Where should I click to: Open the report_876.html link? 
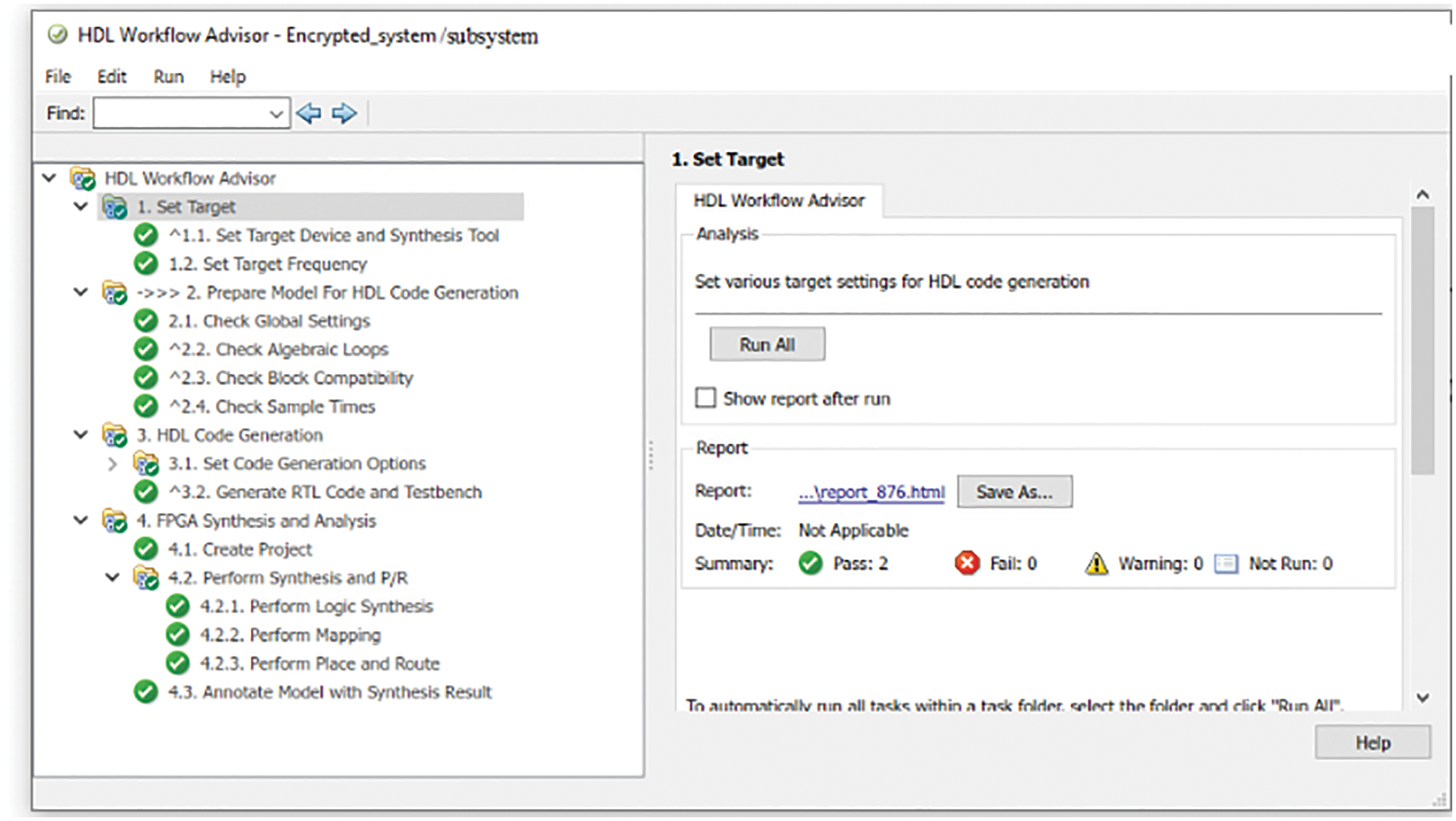coord(871,492)
